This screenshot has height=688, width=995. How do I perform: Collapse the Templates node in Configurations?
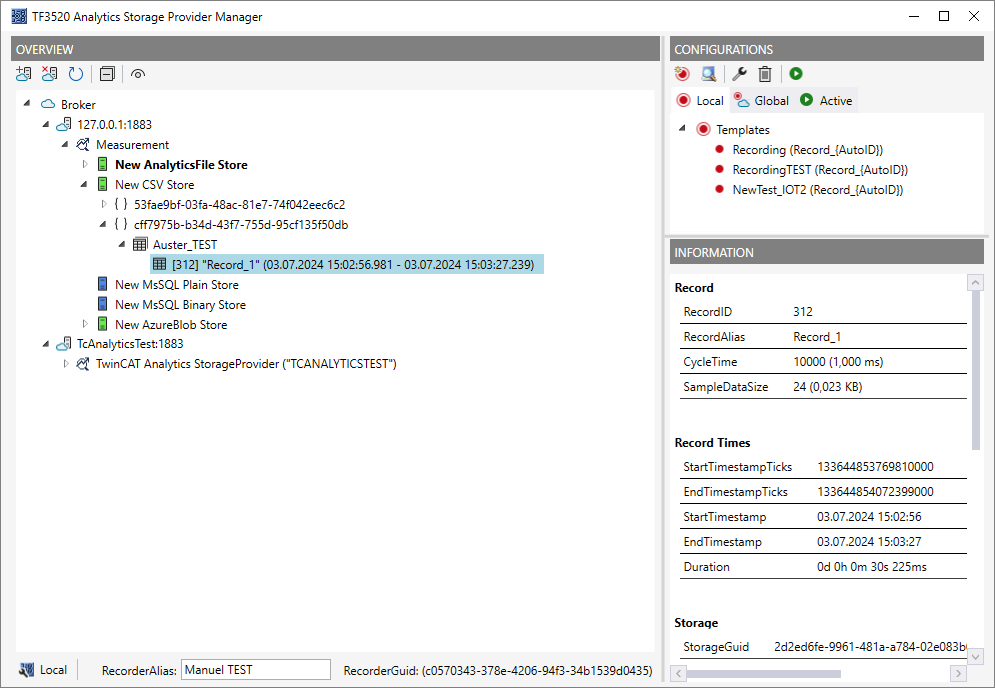[682, 128]
